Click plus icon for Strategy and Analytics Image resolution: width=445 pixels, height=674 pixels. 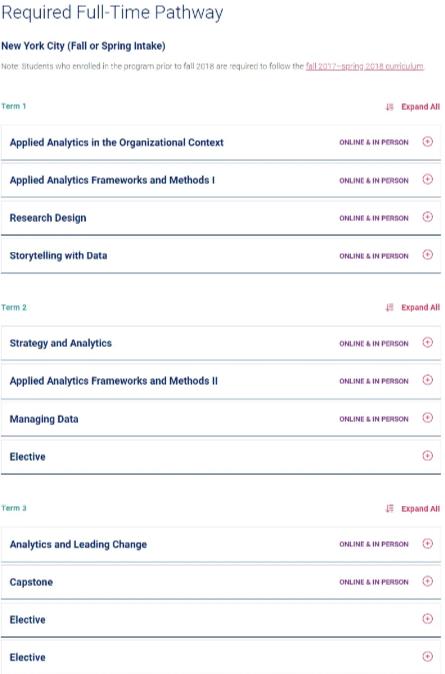[427, 342]
